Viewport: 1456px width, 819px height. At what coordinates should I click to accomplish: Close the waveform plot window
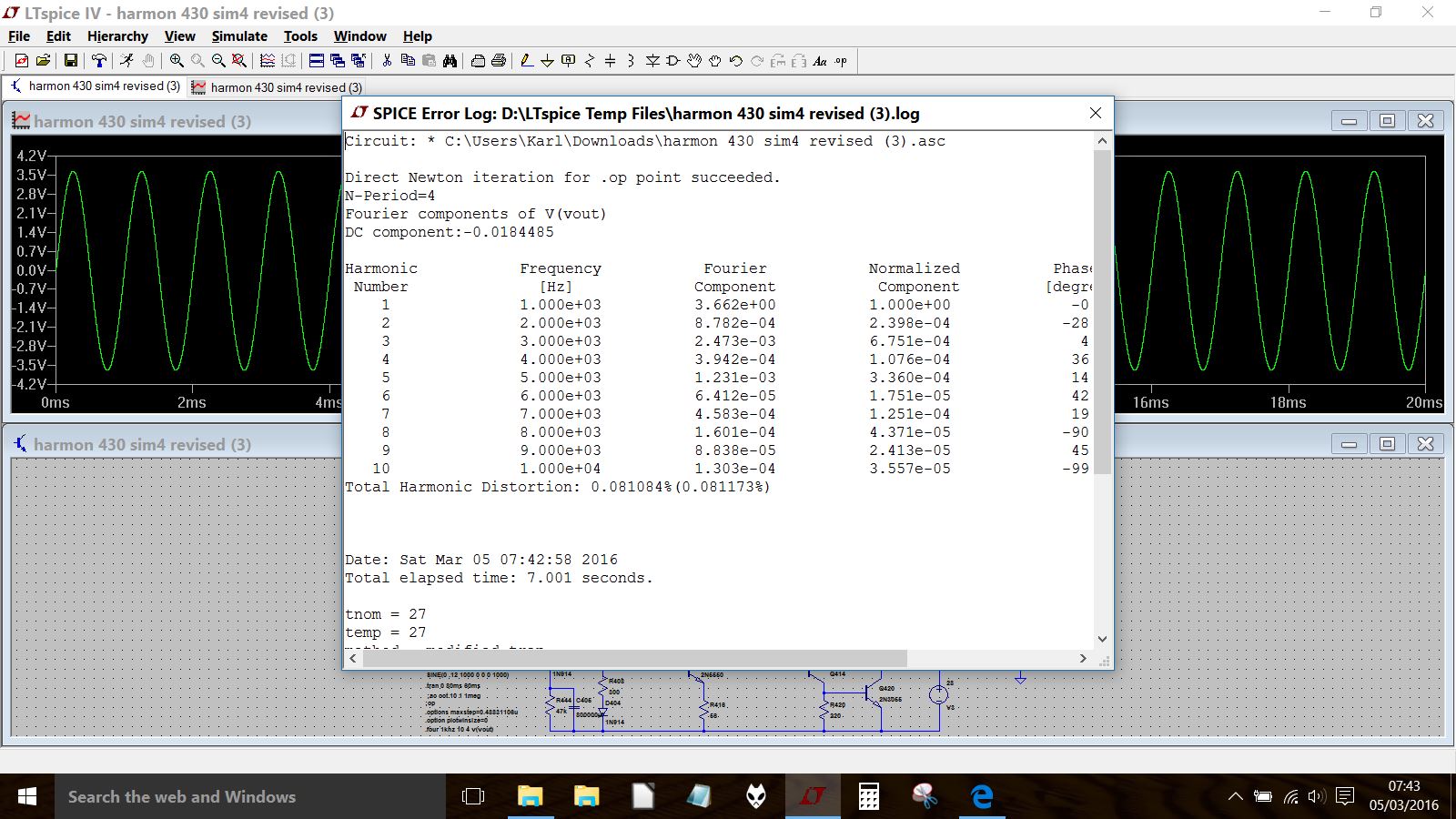[1425, 121]
